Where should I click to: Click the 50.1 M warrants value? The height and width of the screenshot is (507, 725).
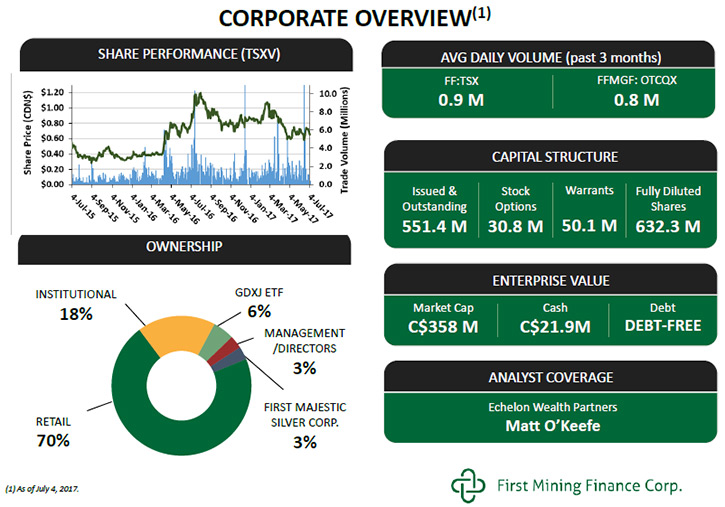click(589, 225)
